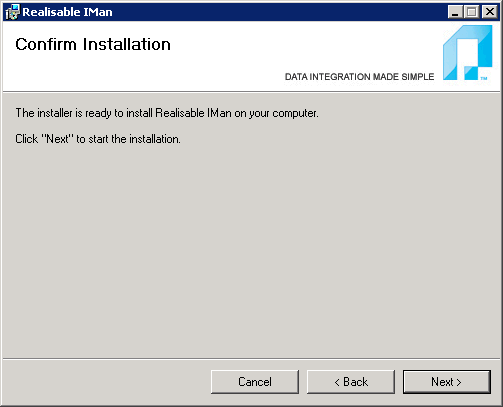Select the Confirm Installation heading
This screenshot has width=503, height=407.
tap(93, 44)
